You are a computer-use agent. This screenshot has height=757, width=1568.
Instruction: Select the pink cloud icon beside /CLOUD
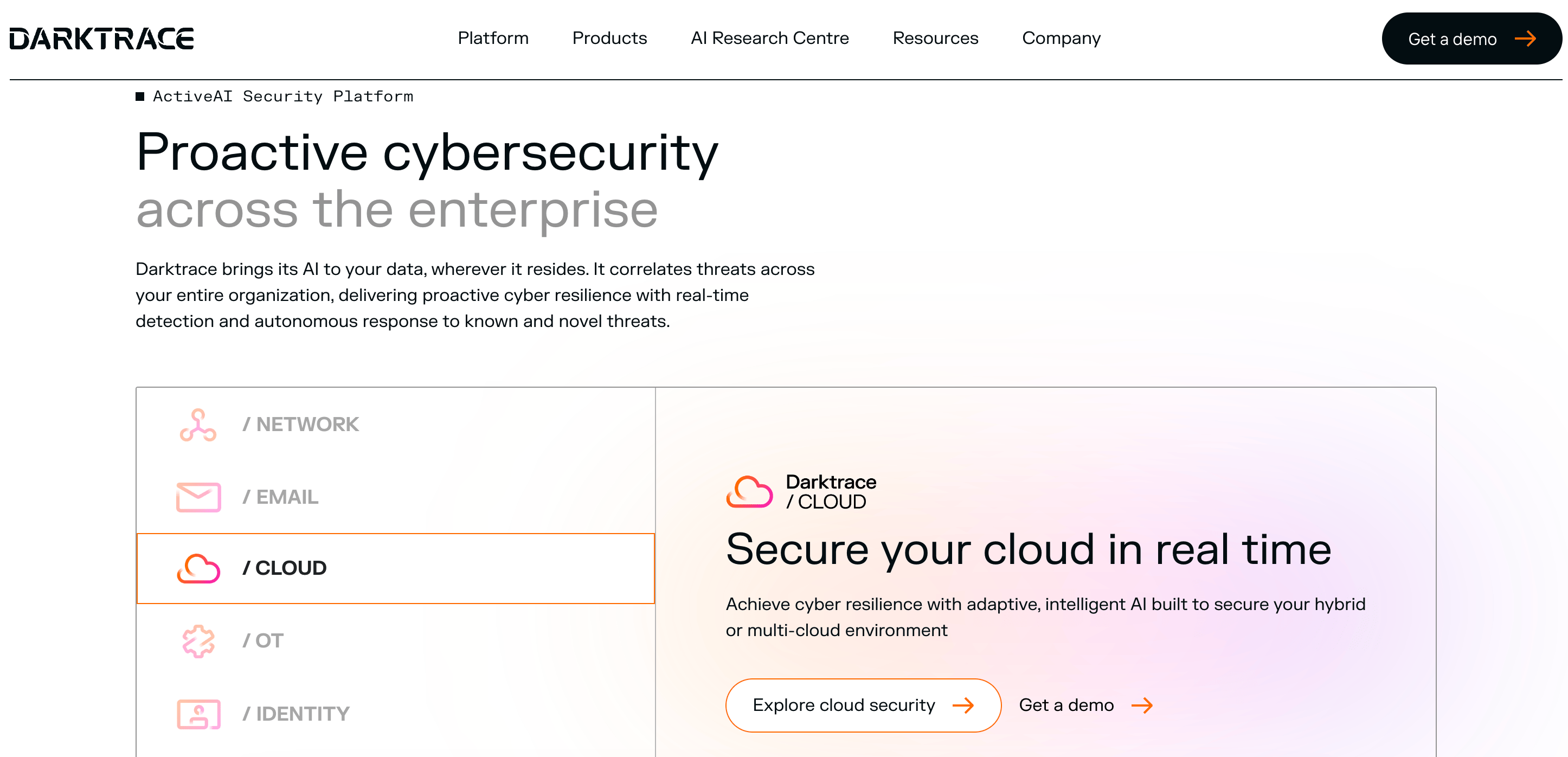pos(197,568)
